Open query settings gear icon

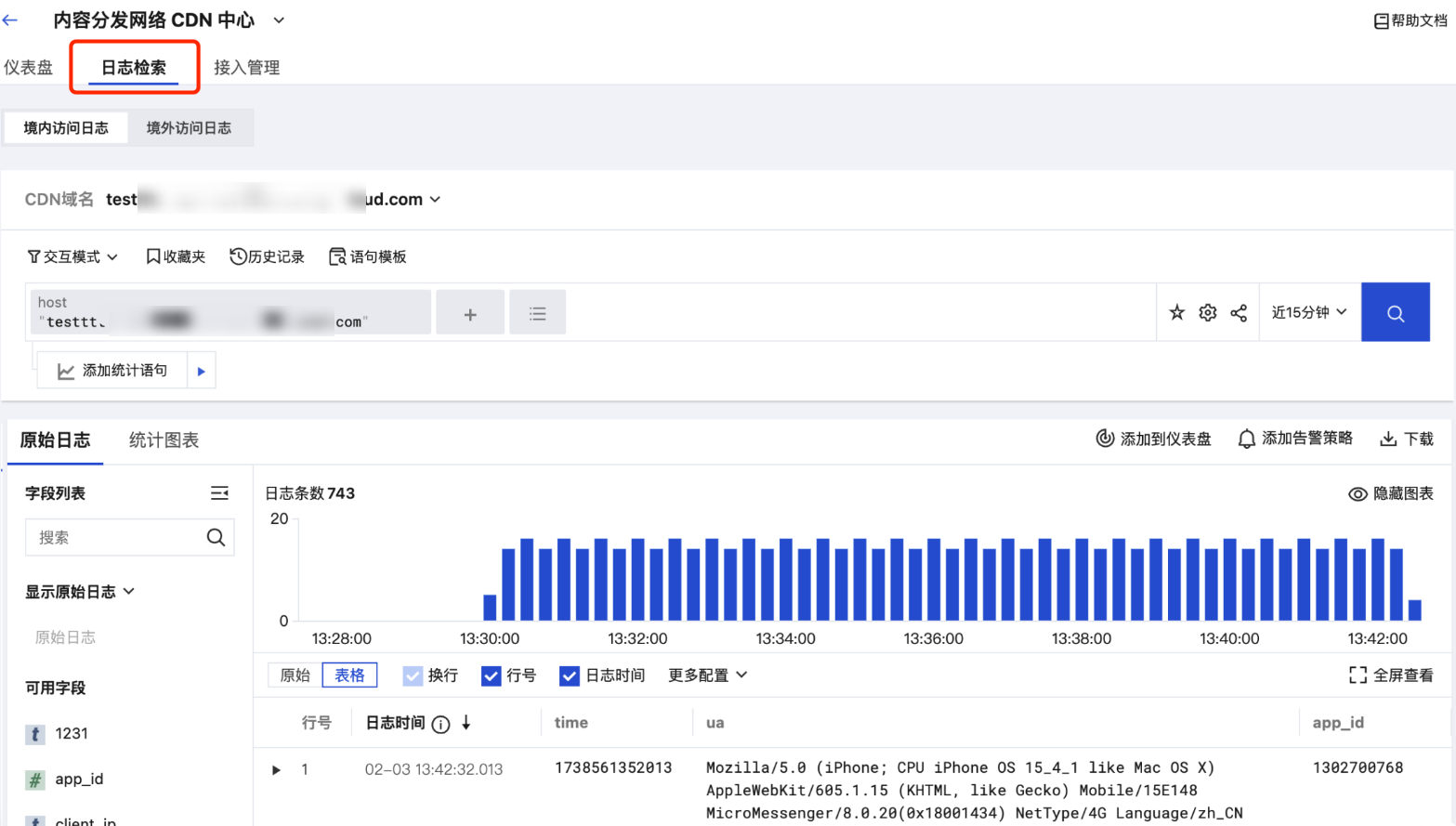pyautogui.click(x=1207, y=313)
